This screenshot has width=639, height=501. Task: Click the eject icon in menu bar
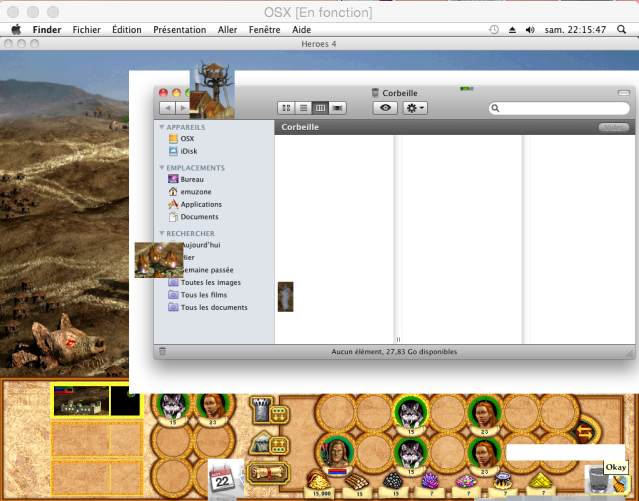coord(512,30)
